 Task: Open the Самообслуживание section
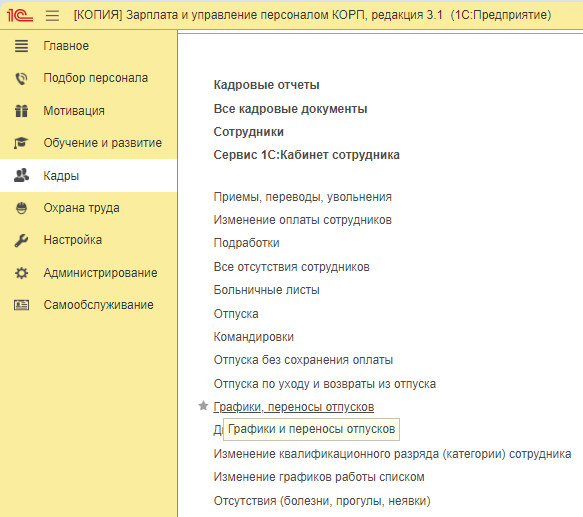(x=88, y=305)
